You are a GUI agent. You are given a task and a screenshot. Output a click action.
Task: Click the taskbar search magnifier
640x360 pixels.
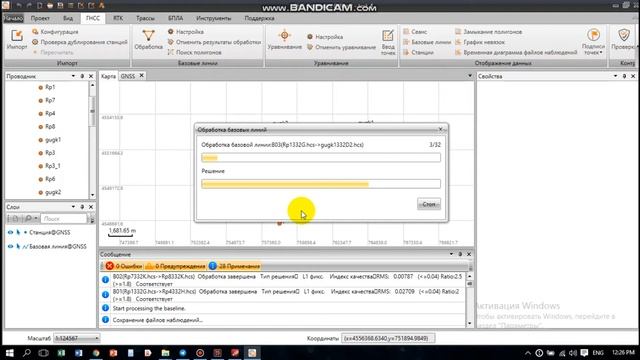[x=27, y=353]
